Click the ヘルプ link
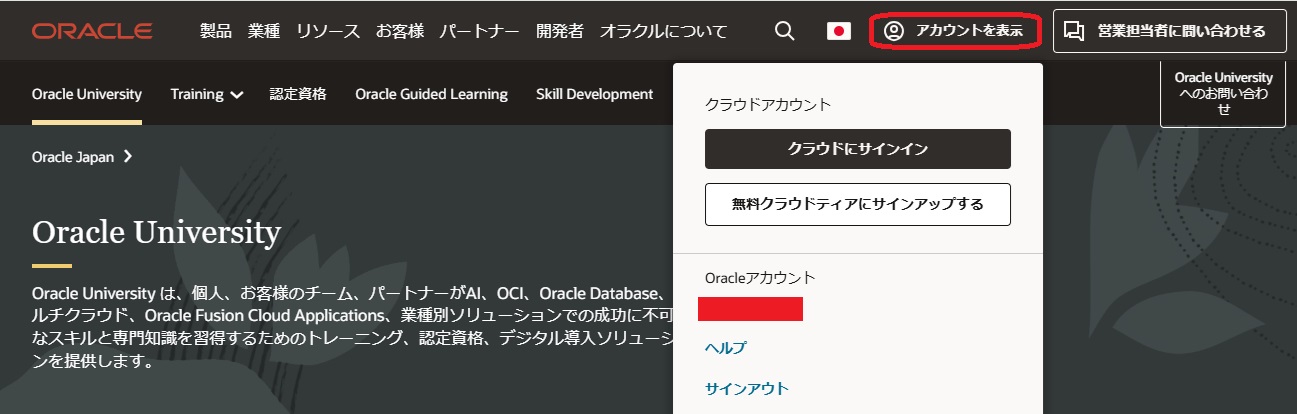This screenshot has width=1297, height=414. click(x=726, y=348)
